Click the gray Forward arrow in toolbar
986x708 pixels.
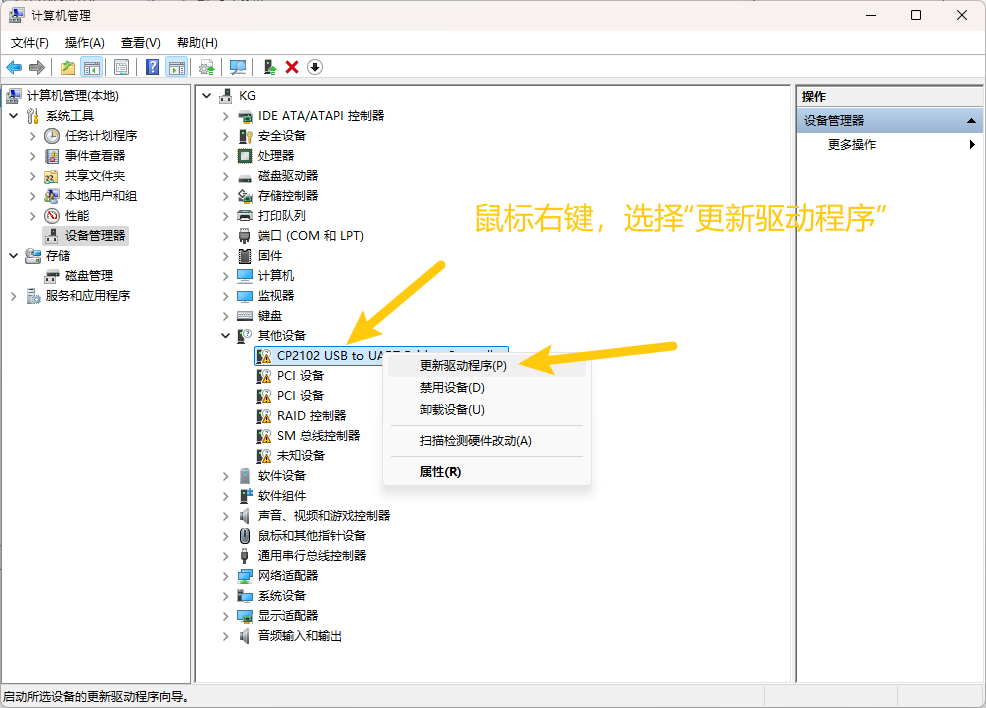click(37, 67)
